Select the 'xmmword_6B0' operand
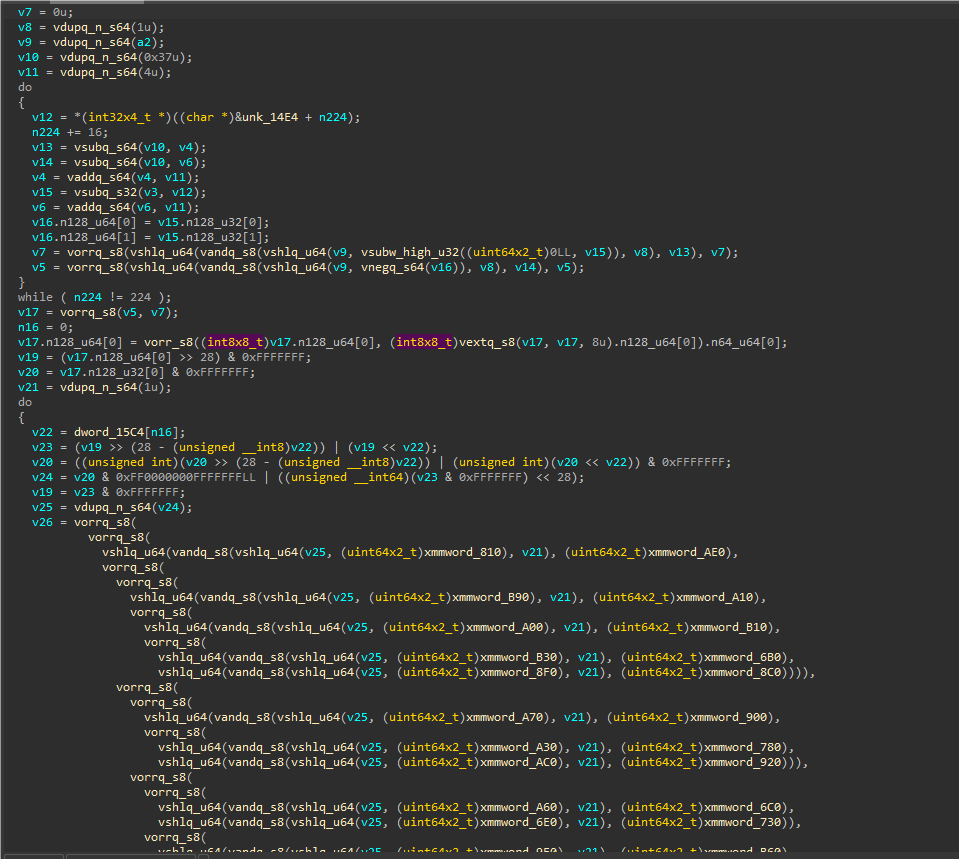Viewport: 959px width, 859px height. (742, 657)
